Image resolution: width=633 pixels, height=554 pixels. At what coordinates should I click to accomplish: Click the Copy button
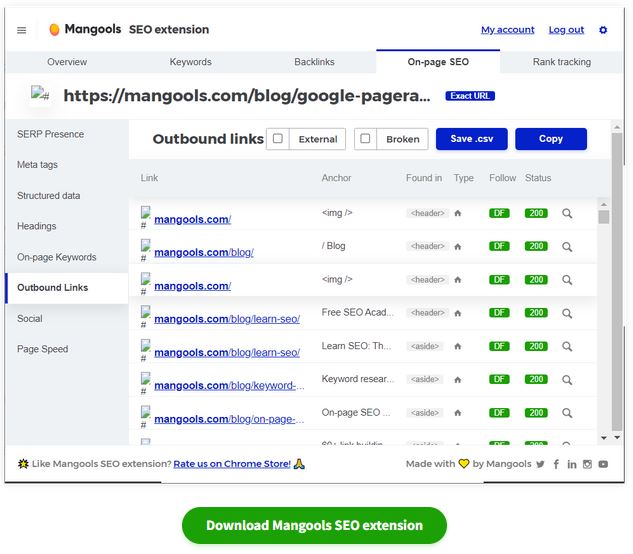tap(551, 139)
